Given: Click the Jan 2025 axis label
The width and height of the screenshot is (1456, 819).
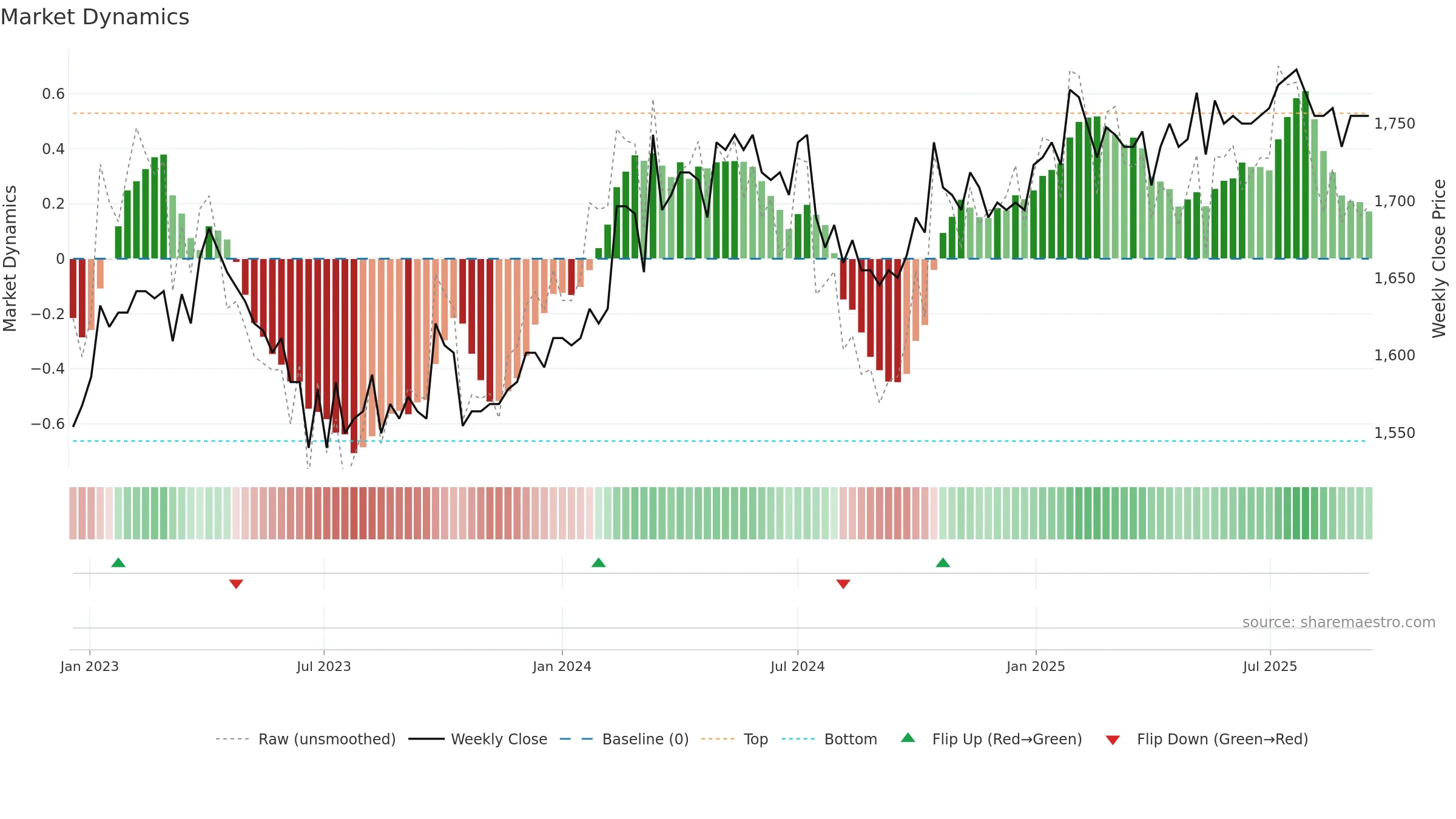Looking at the screenshot, I should tap(1036, 666).
